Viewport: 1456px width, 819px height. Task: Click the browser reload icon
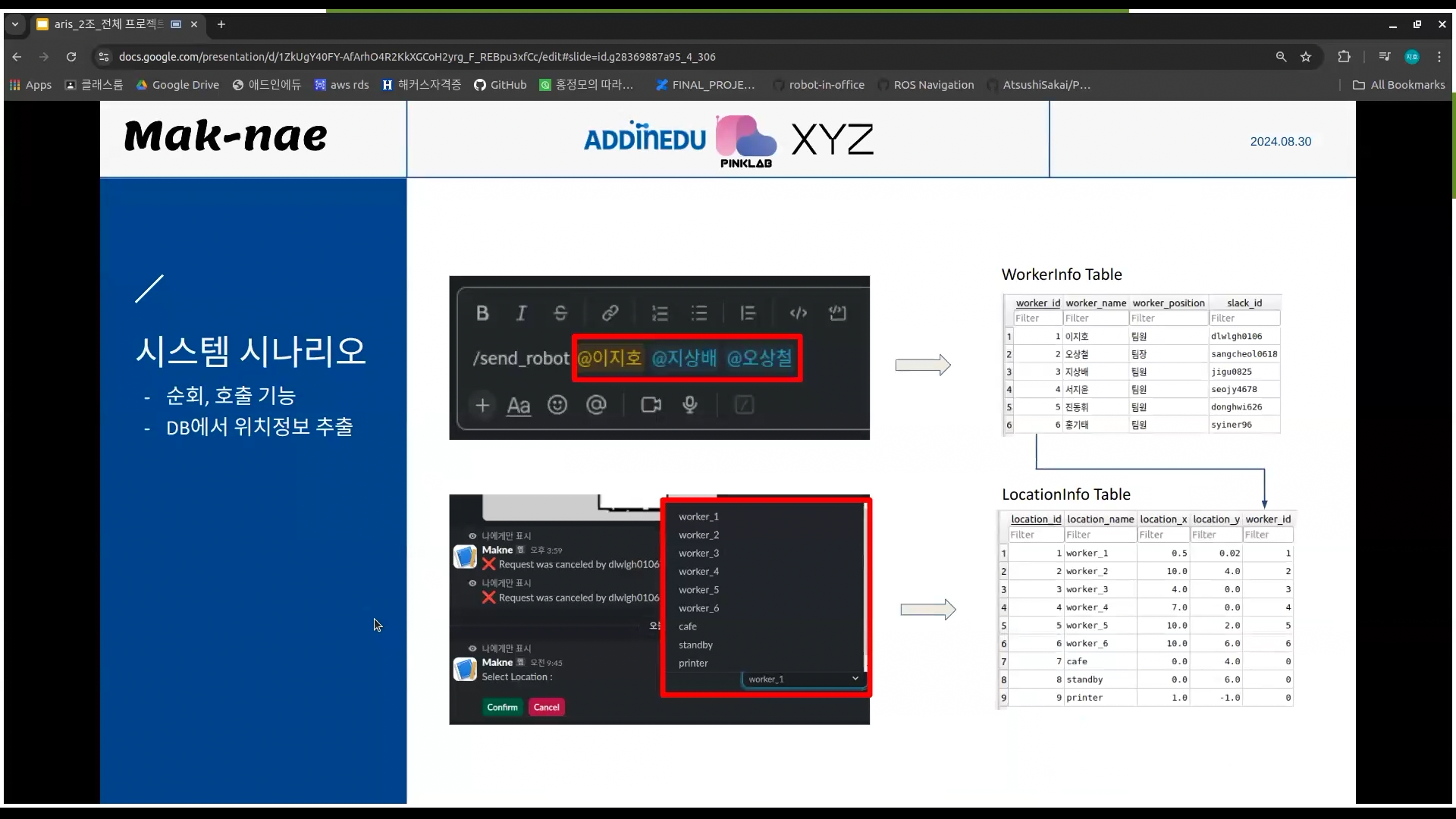coord(71,57)
